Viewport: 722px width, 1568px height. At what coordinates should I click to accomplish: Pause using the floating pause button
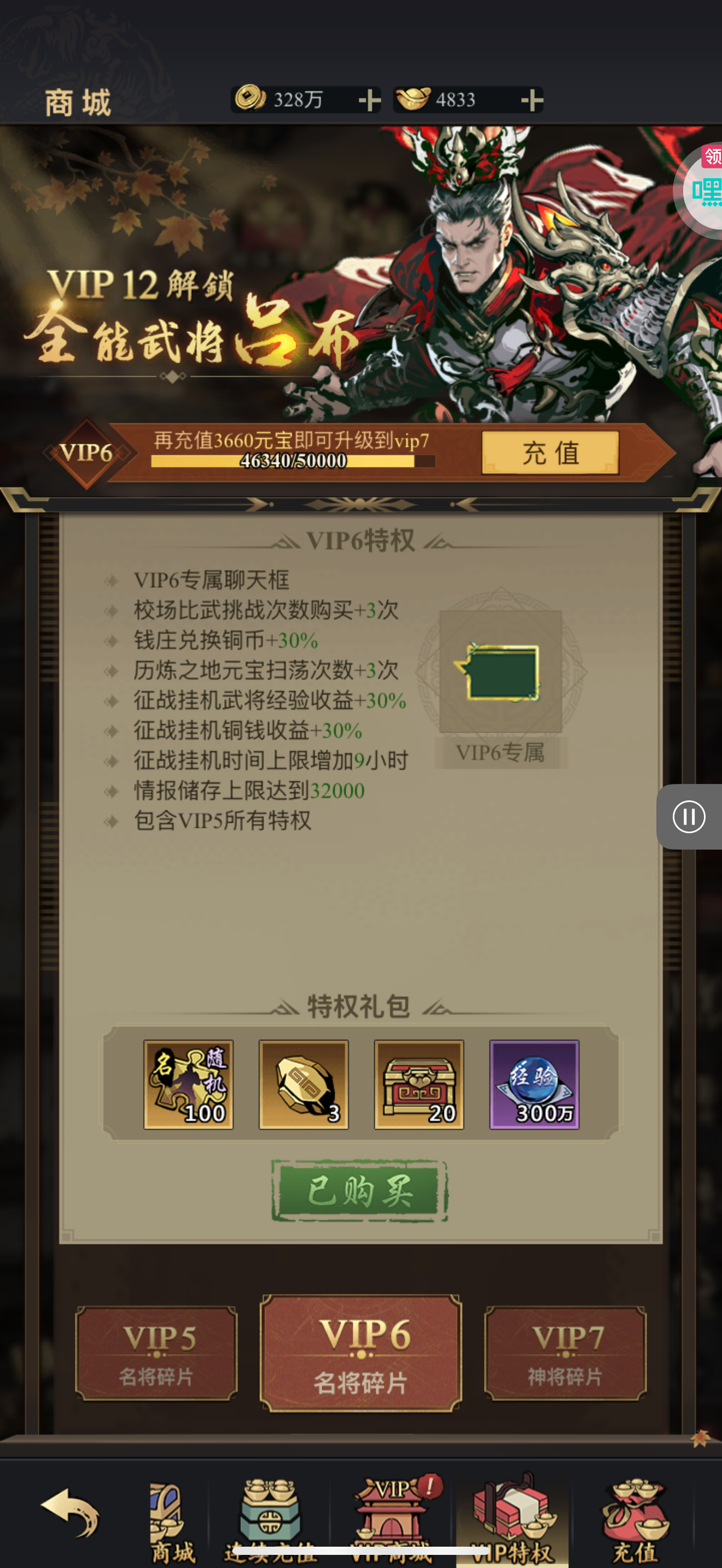689,816
